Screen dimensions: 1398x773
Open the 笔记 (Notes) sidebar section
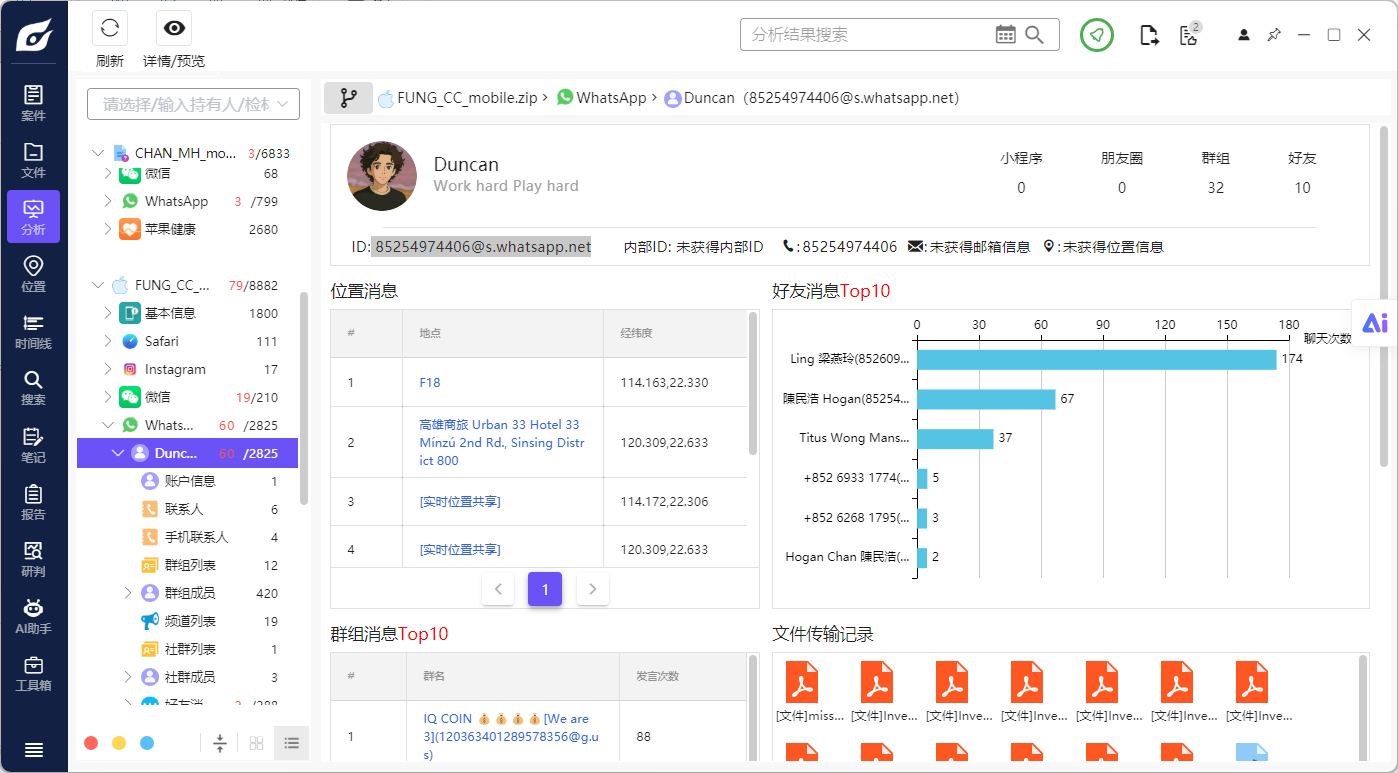33,445
